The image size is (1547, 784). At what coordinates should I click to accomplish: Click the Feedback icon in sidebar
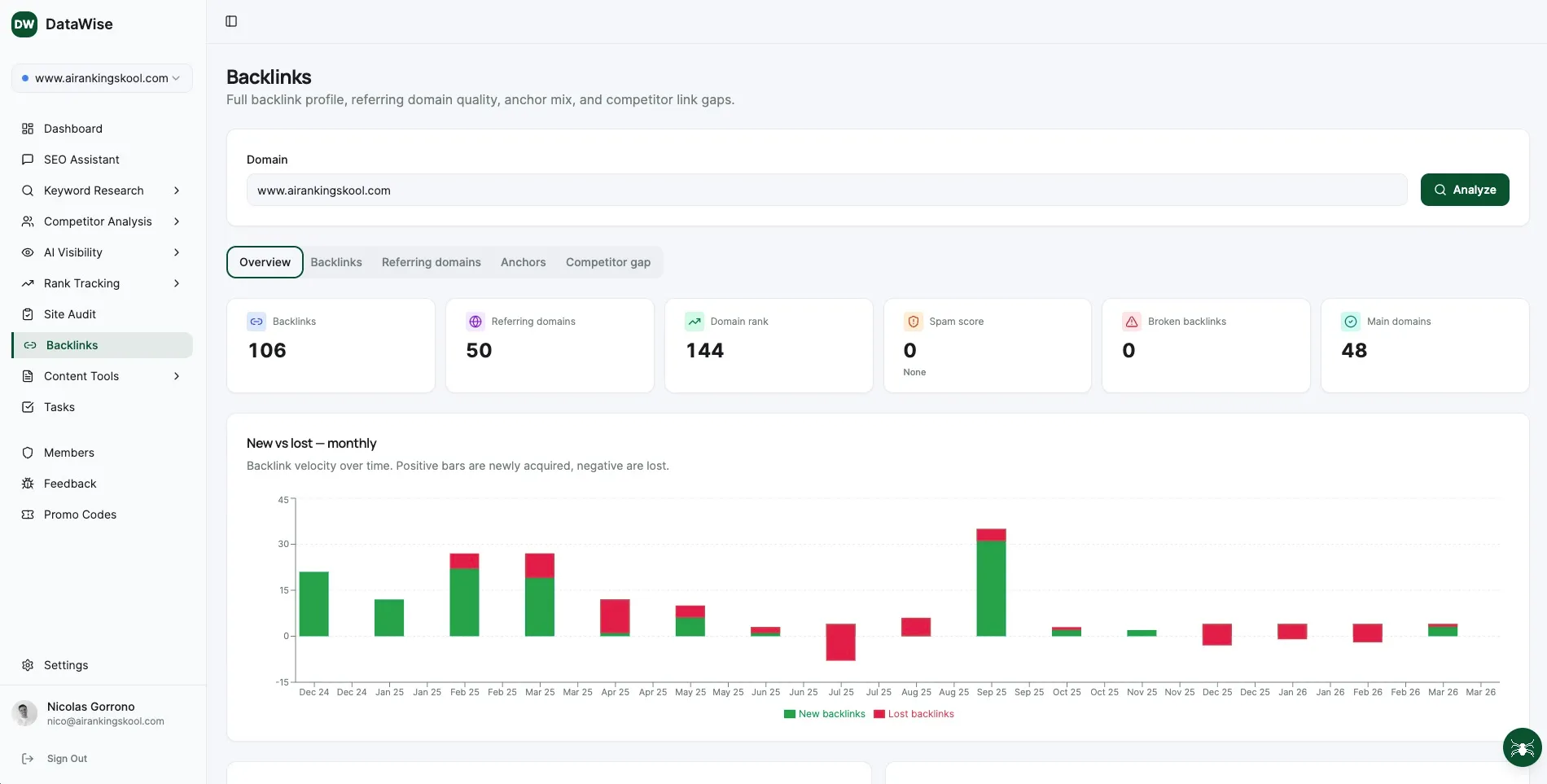[x=28, y=483]
